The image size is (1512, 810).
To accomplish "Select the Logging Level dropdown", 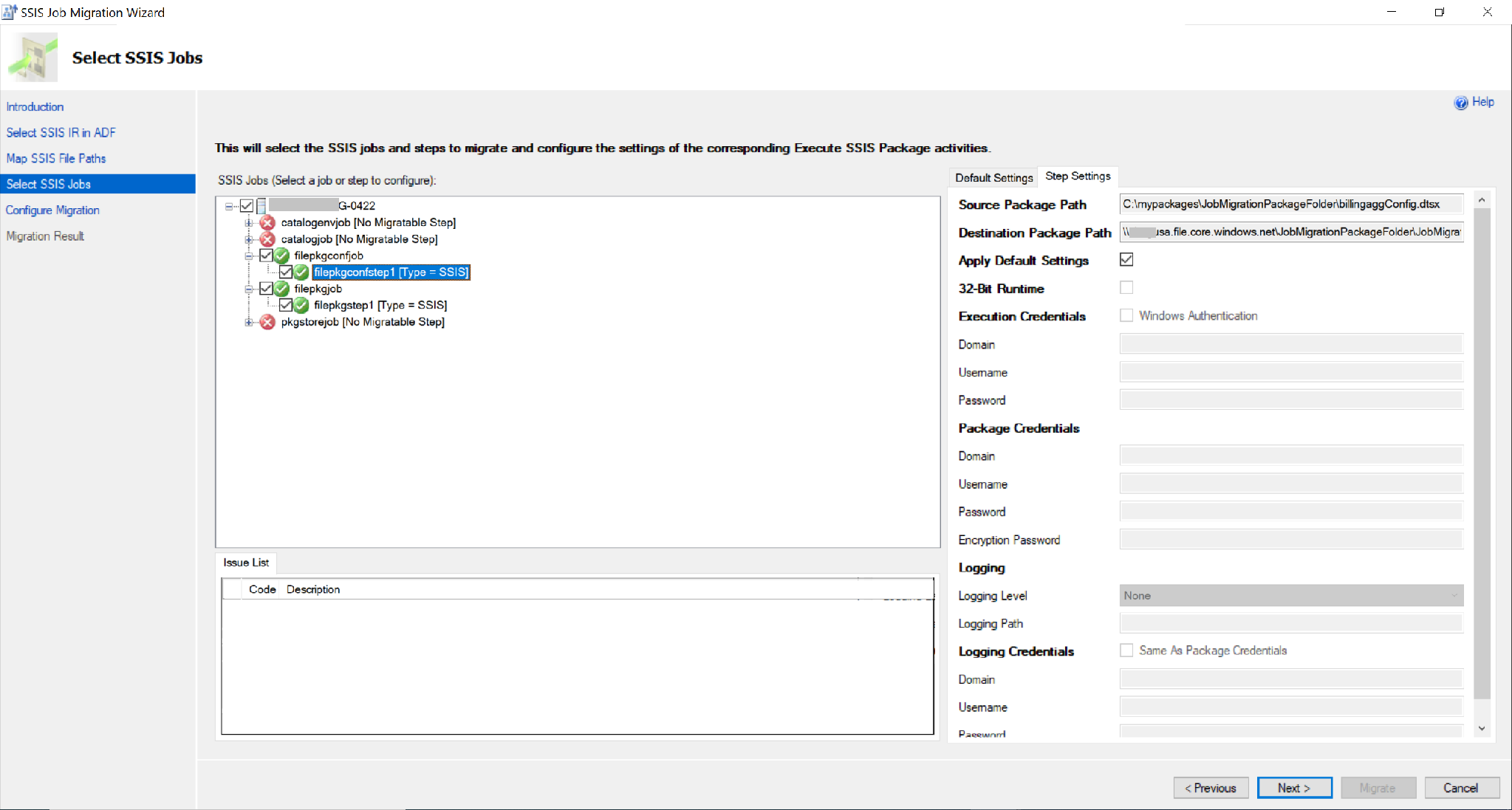I will coord(1290,595).
